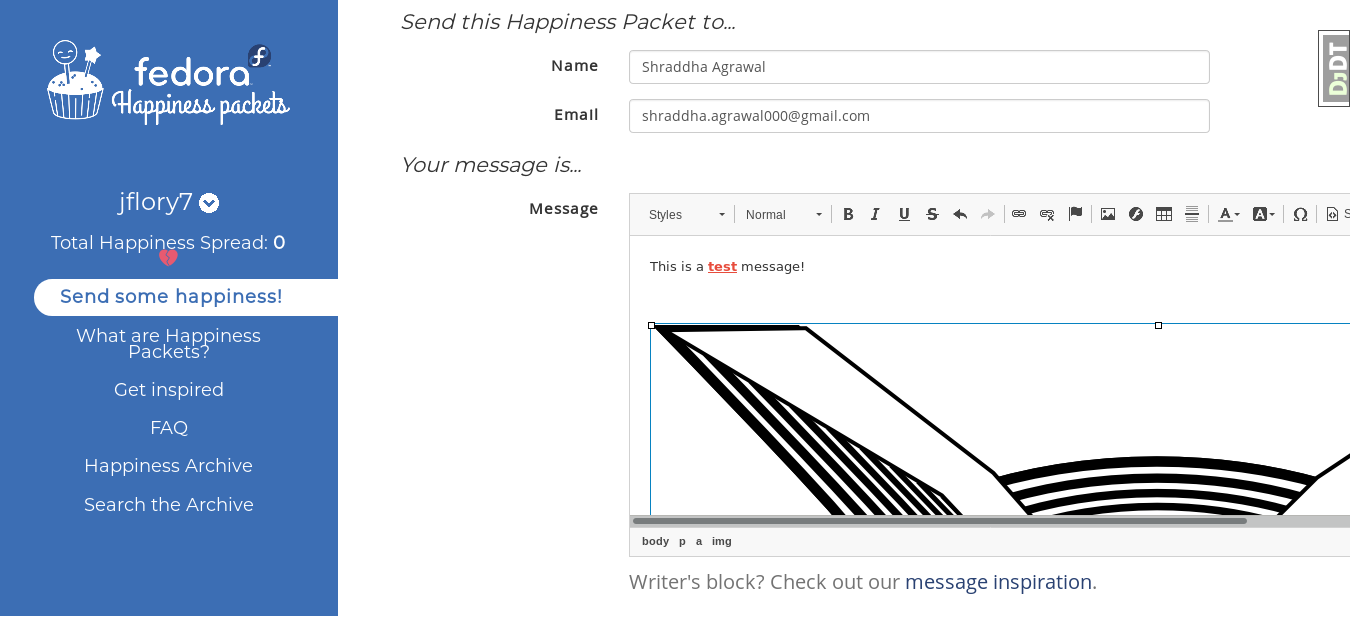
Task: Toggle bold formatting in the editor
Action: [x=848, y=214]
